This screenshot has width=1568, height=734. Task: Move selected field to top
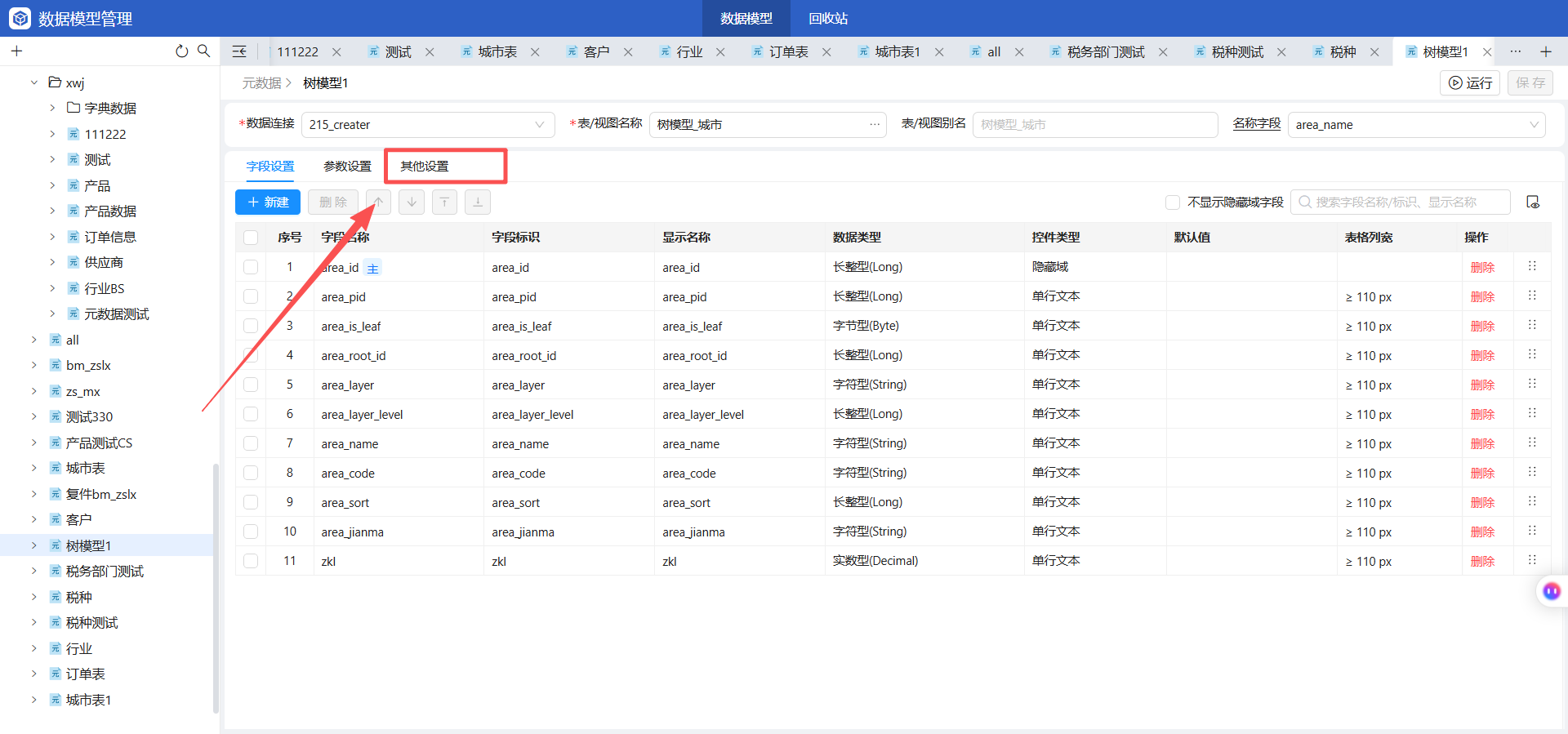tap(444, 202)
